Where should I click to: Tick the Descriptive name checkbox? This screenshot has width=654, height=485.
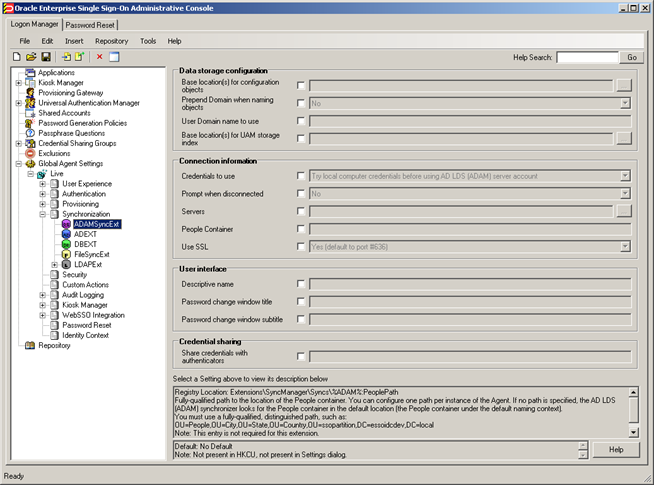tap(301, 284)
